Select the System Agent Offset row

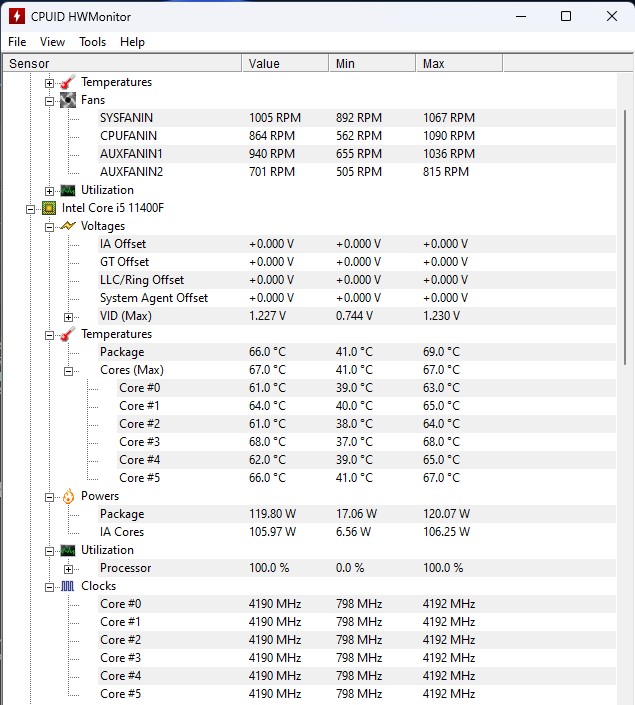point(357,298)
